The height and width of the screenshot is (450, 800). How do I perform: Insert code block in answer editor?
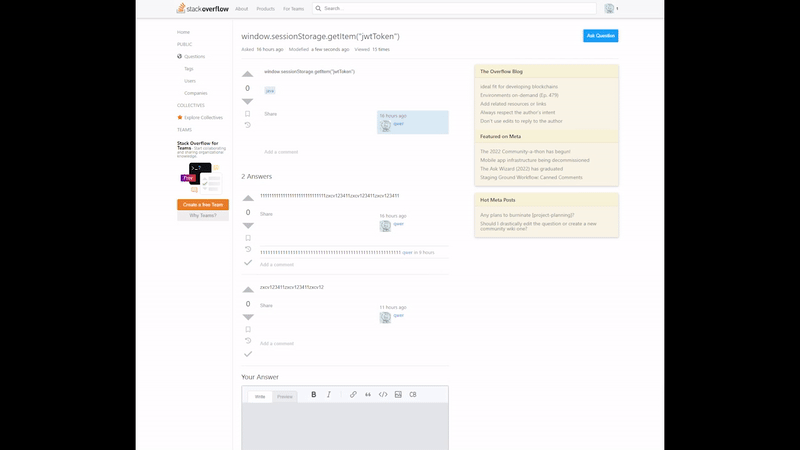pos(413,394)
